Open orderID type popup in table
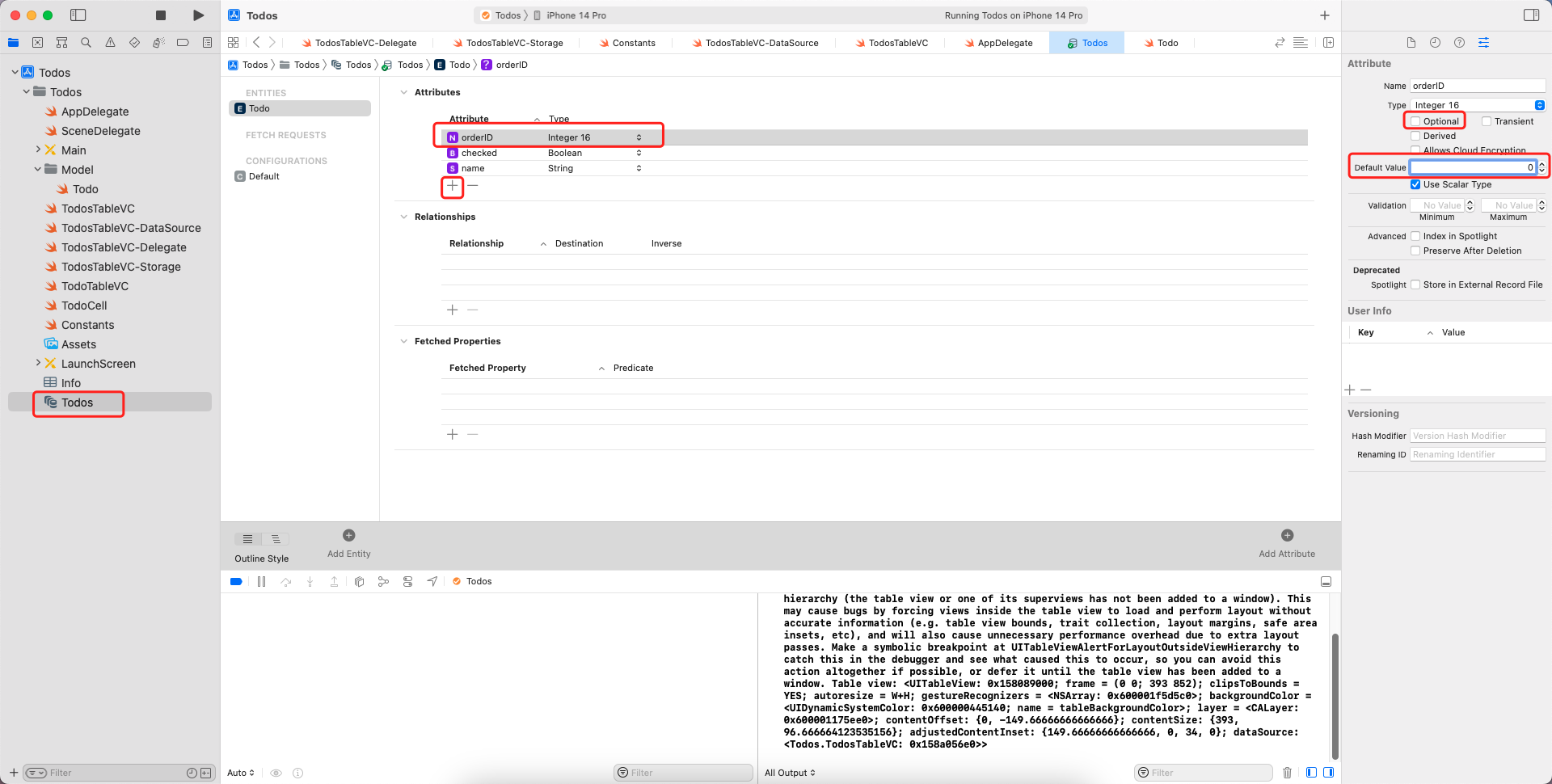 (639, 137)
